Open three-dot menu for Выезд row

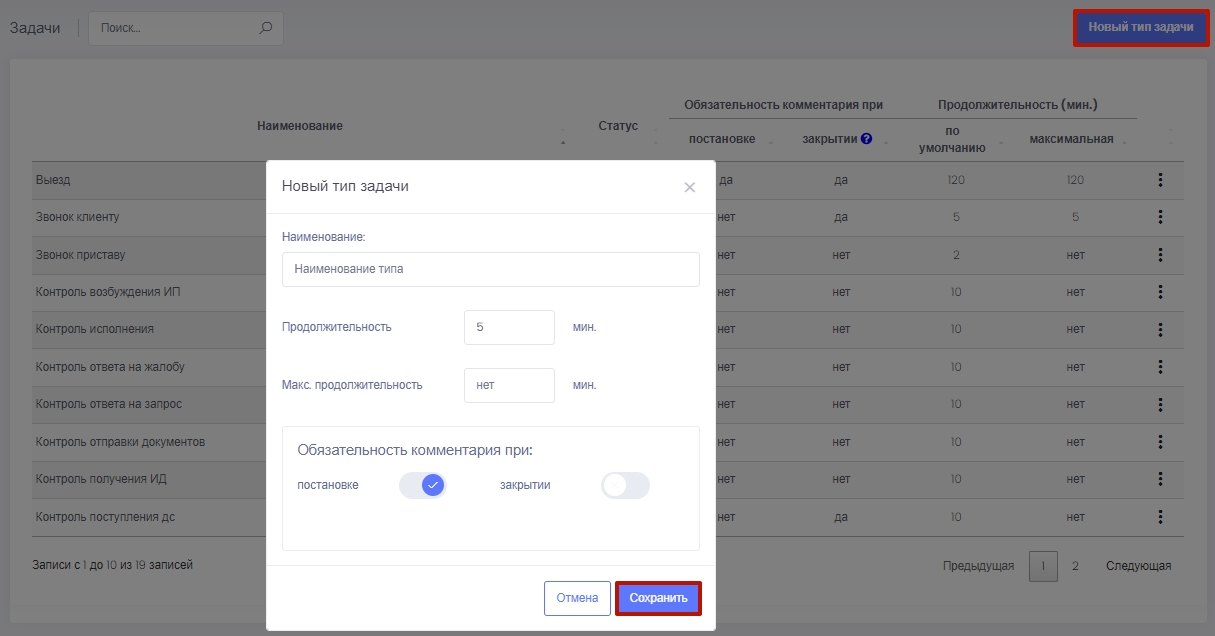pos(1160,180)
